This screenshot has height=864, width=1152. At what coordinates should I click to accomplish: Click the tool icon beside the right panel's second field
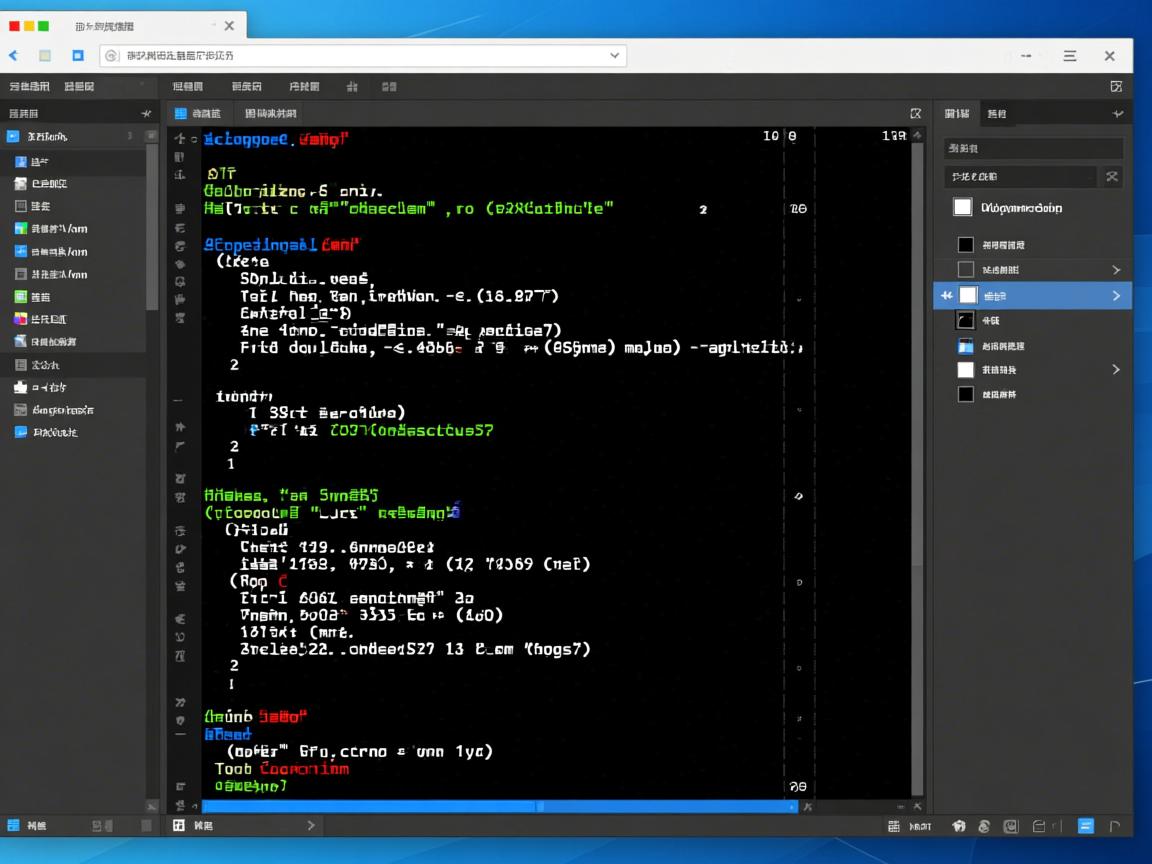[1111, 177]
